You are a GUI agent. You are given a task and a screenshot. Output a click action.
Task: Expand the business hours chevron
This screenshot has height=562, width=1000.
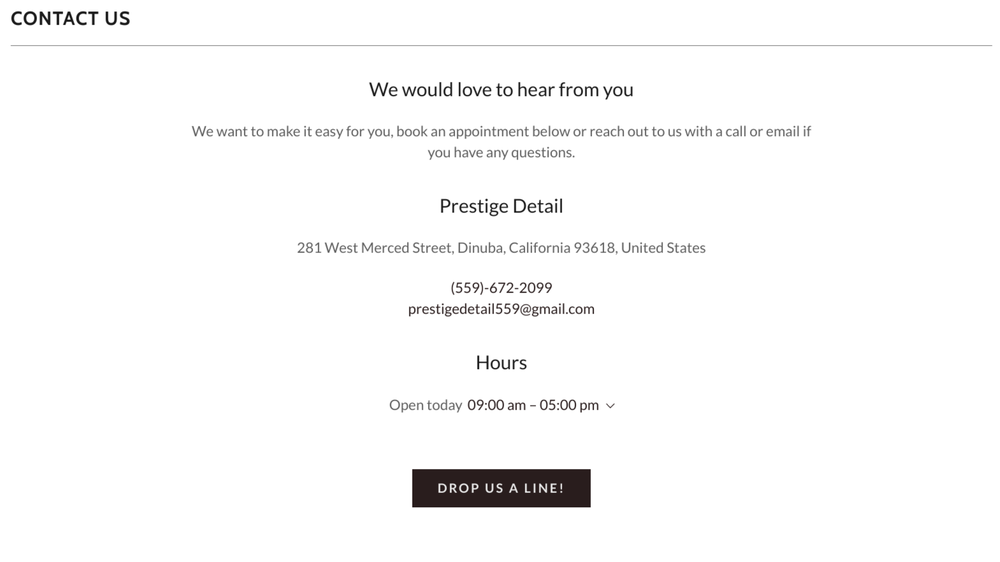610,406
